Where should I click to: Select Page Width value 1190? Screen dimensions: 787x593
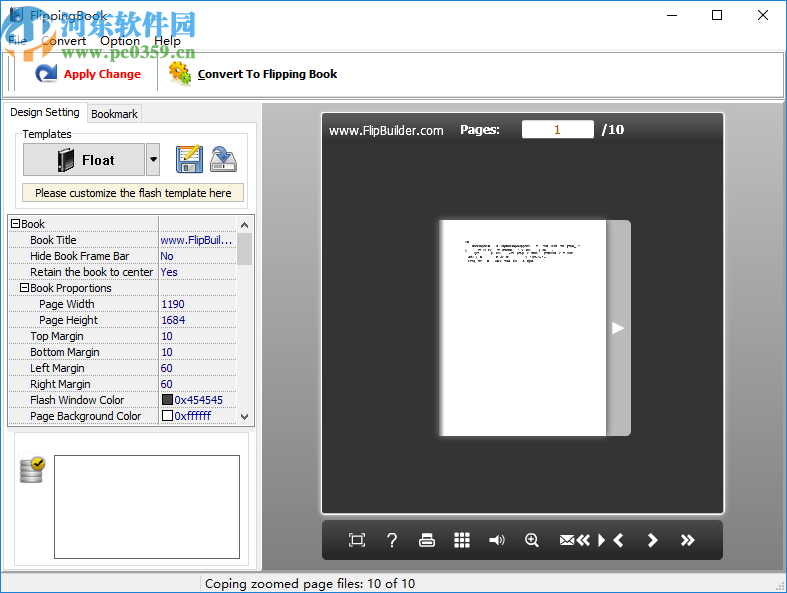pos(197,304)
